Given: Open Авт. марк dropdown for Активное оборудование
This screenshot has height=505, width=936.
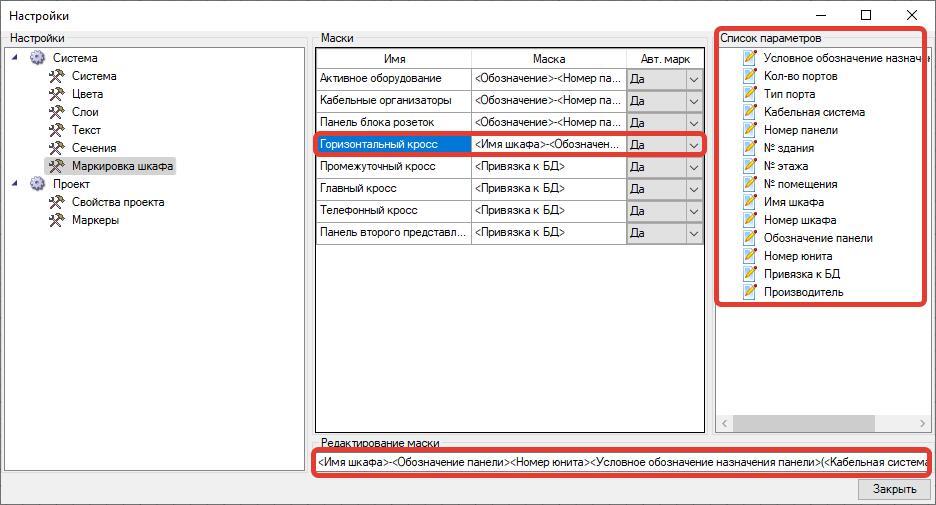Looking at the screenshot, I should pyautogui.click(x=693, y=79).
